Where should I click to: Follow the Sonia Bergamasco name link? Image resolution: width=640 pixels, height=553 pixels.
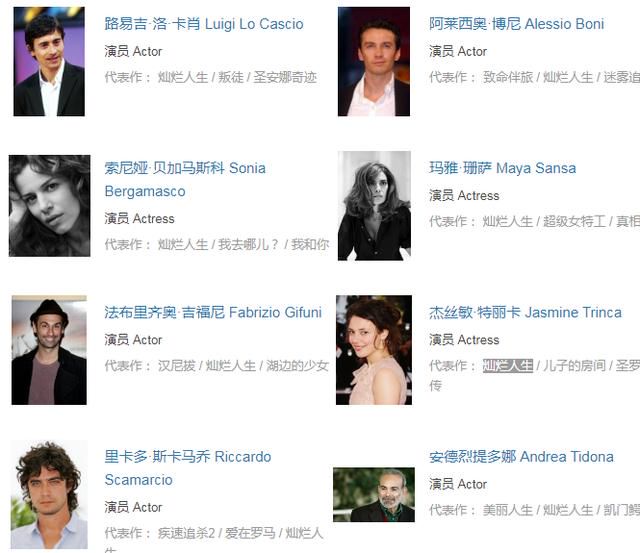point(185,180)
